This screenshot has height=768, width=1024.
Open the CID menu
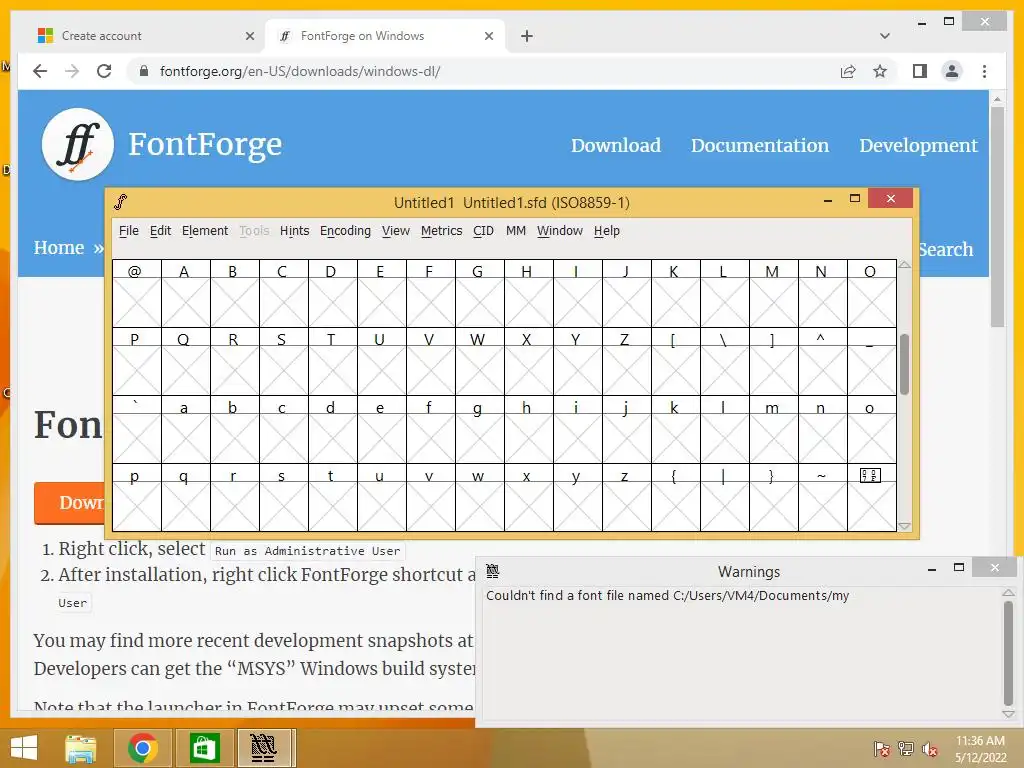(x=483, y=231)
